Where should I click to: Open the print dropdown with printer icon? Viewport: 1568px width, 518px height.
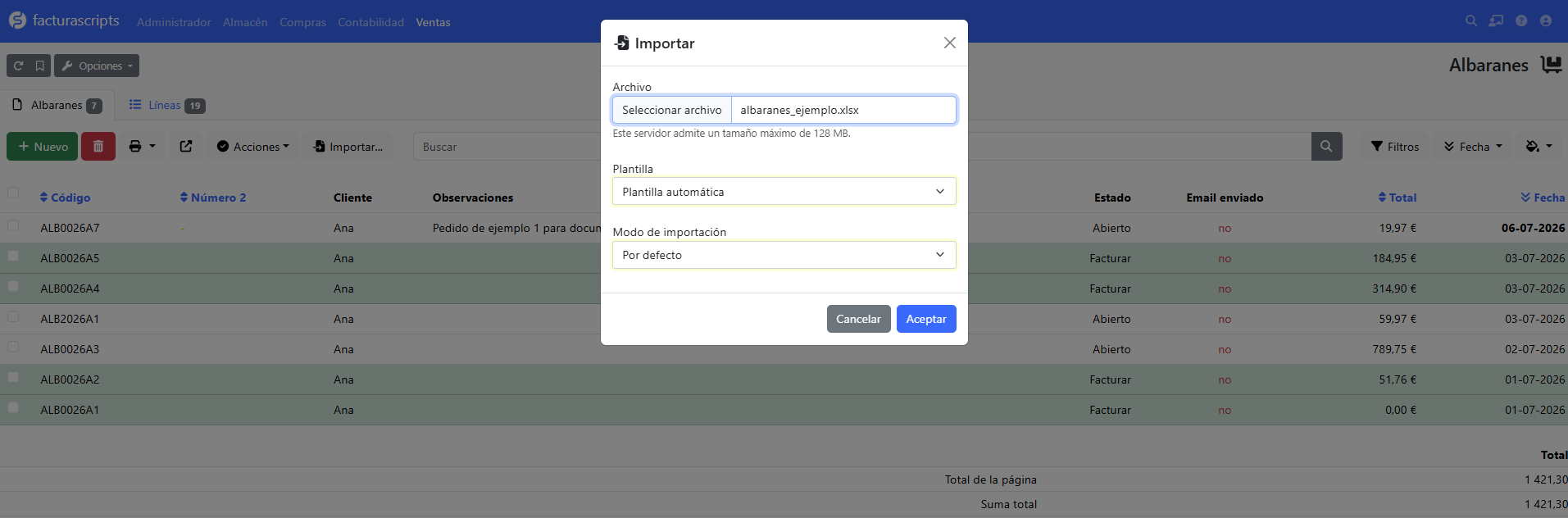[142, 147]
